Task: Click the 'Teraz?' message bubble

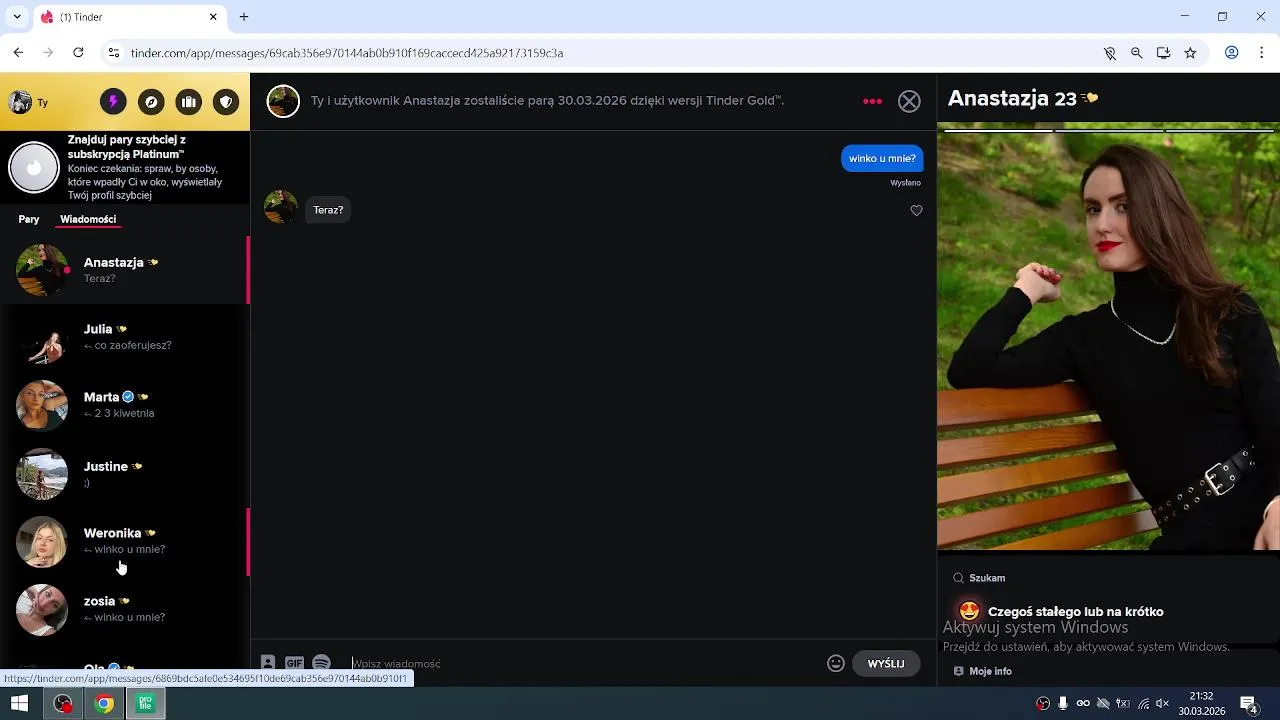Action: (328, 210)
